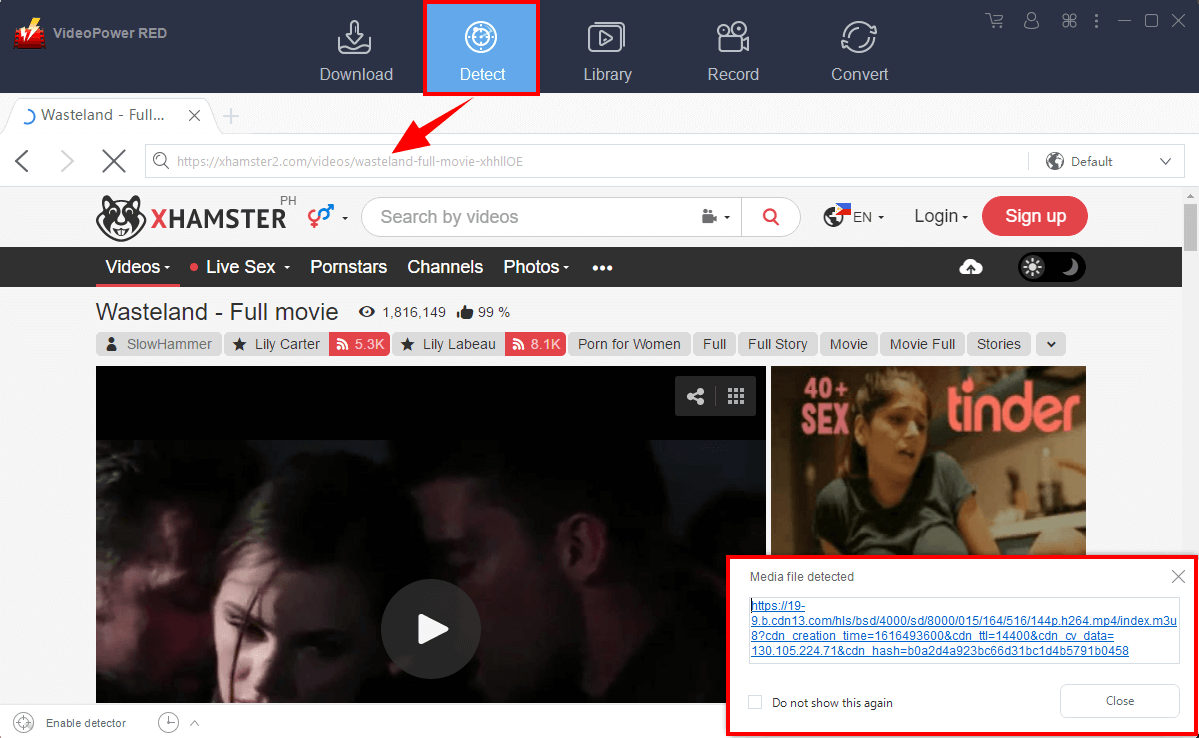Open the three-dot more navigation menu
The width and height of the screenshot is (1199, 738).
click(x=602, y=268)
